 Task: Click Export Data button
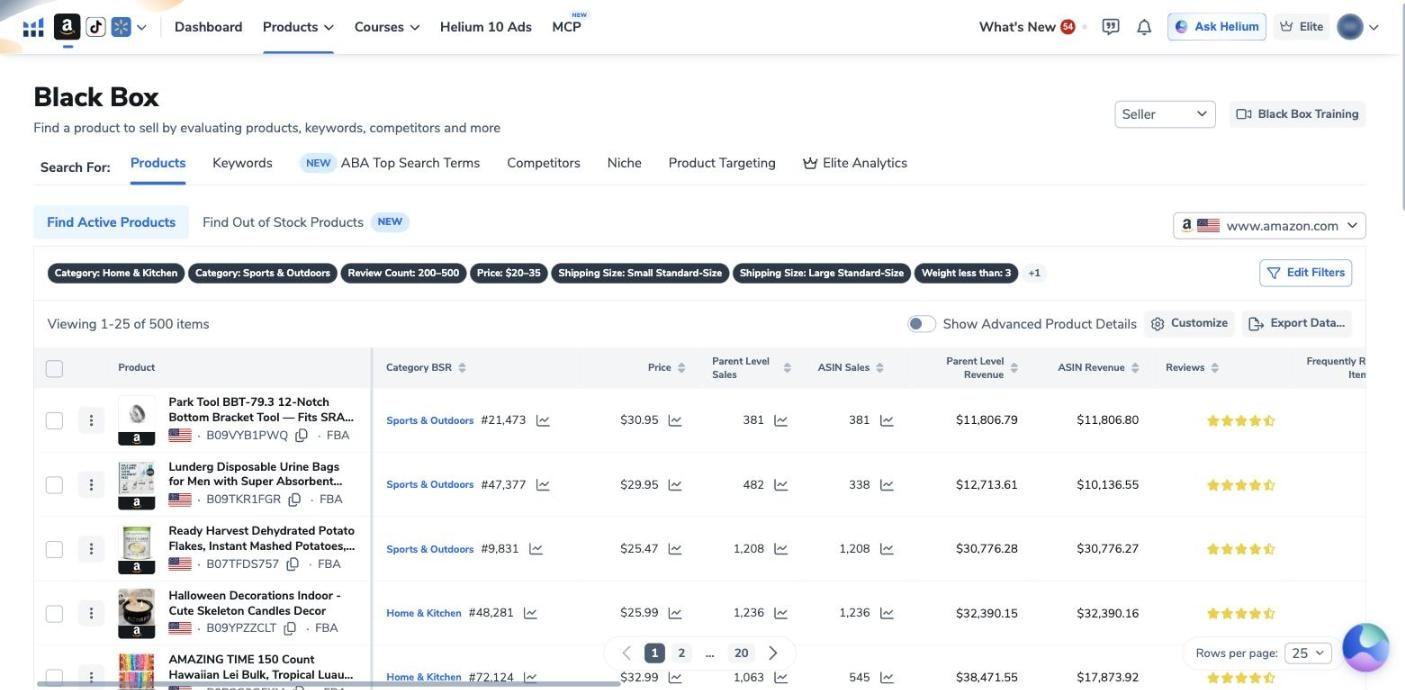click(x=1297, y=324)
